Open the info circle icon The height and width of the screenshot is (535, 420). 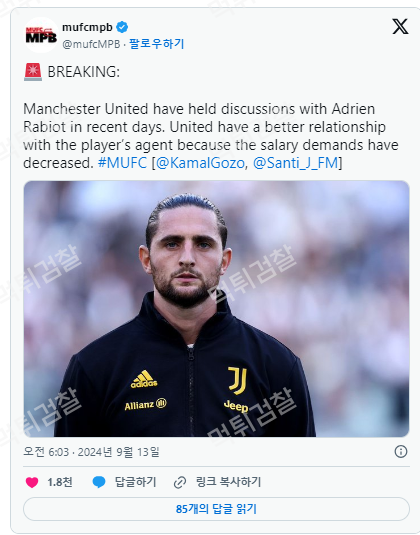pos(401,451)
